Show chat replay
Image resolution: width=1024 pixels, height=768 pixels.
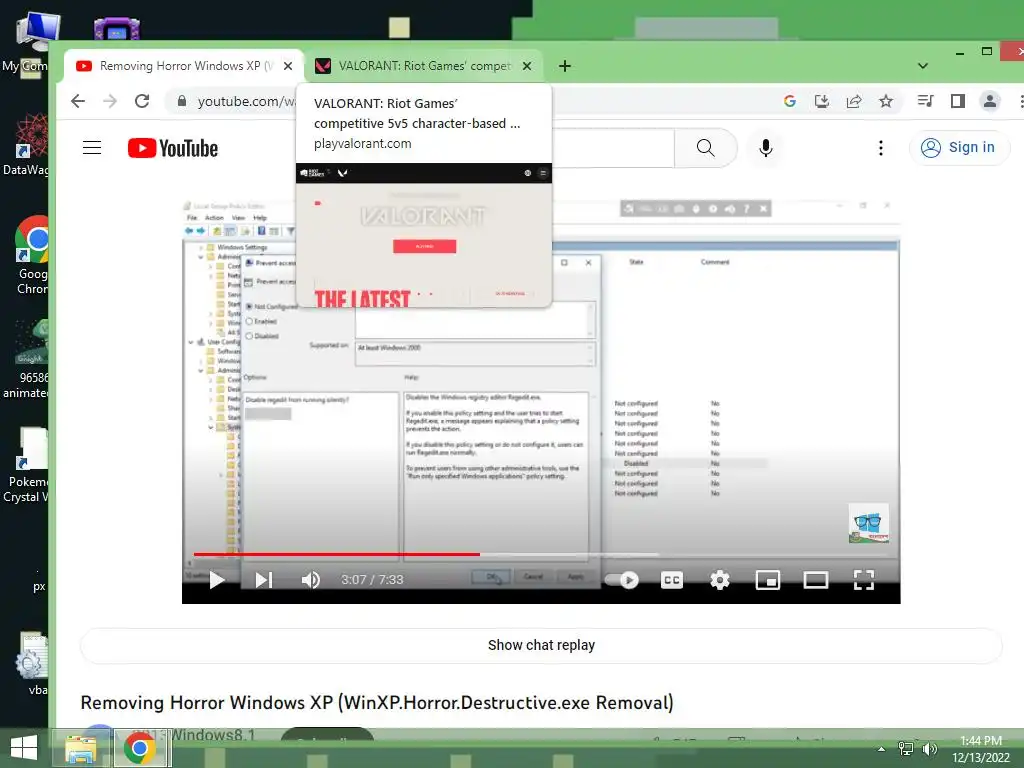click(x=541, y=645)
